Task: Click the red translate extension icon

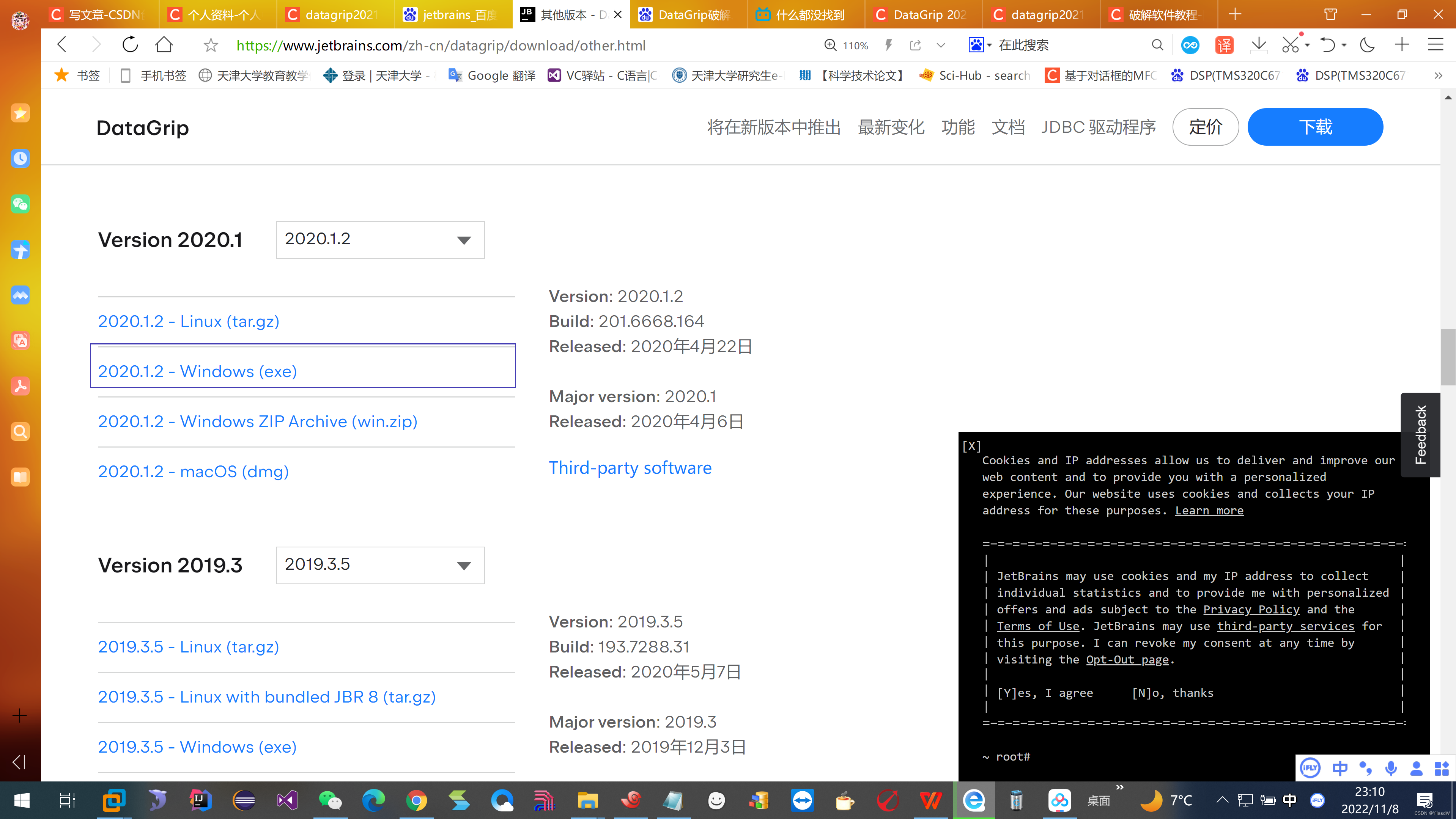Action: click(1224, 45)
